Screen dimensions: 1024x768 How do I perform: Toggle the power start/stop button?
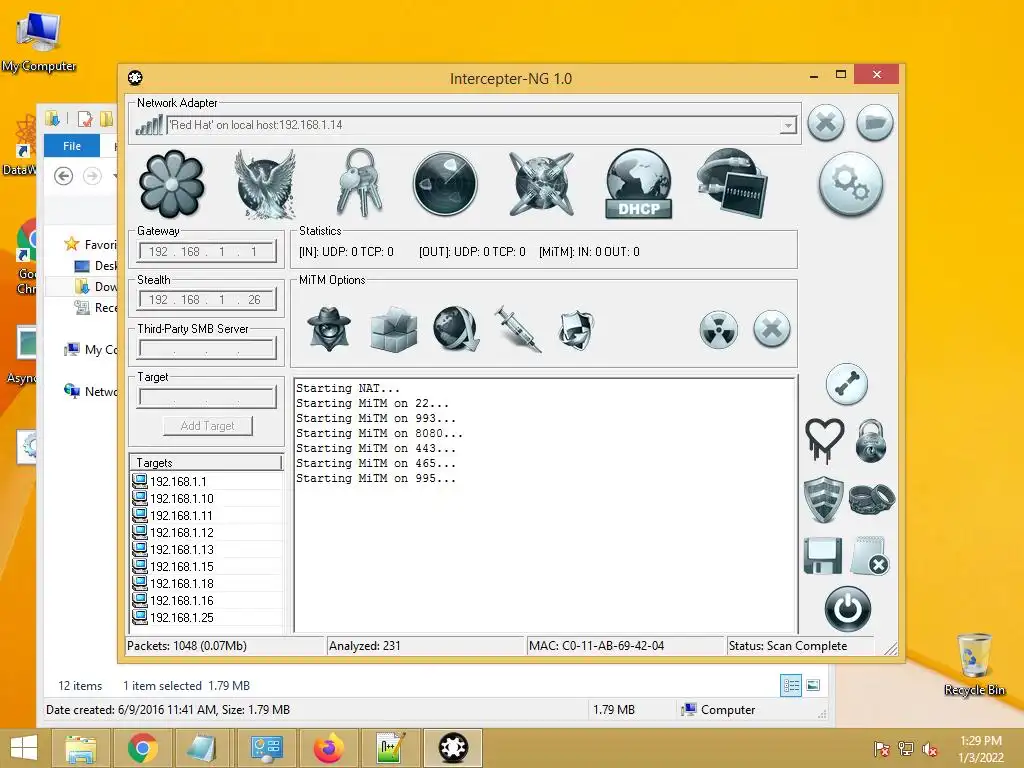pos(848,609)
